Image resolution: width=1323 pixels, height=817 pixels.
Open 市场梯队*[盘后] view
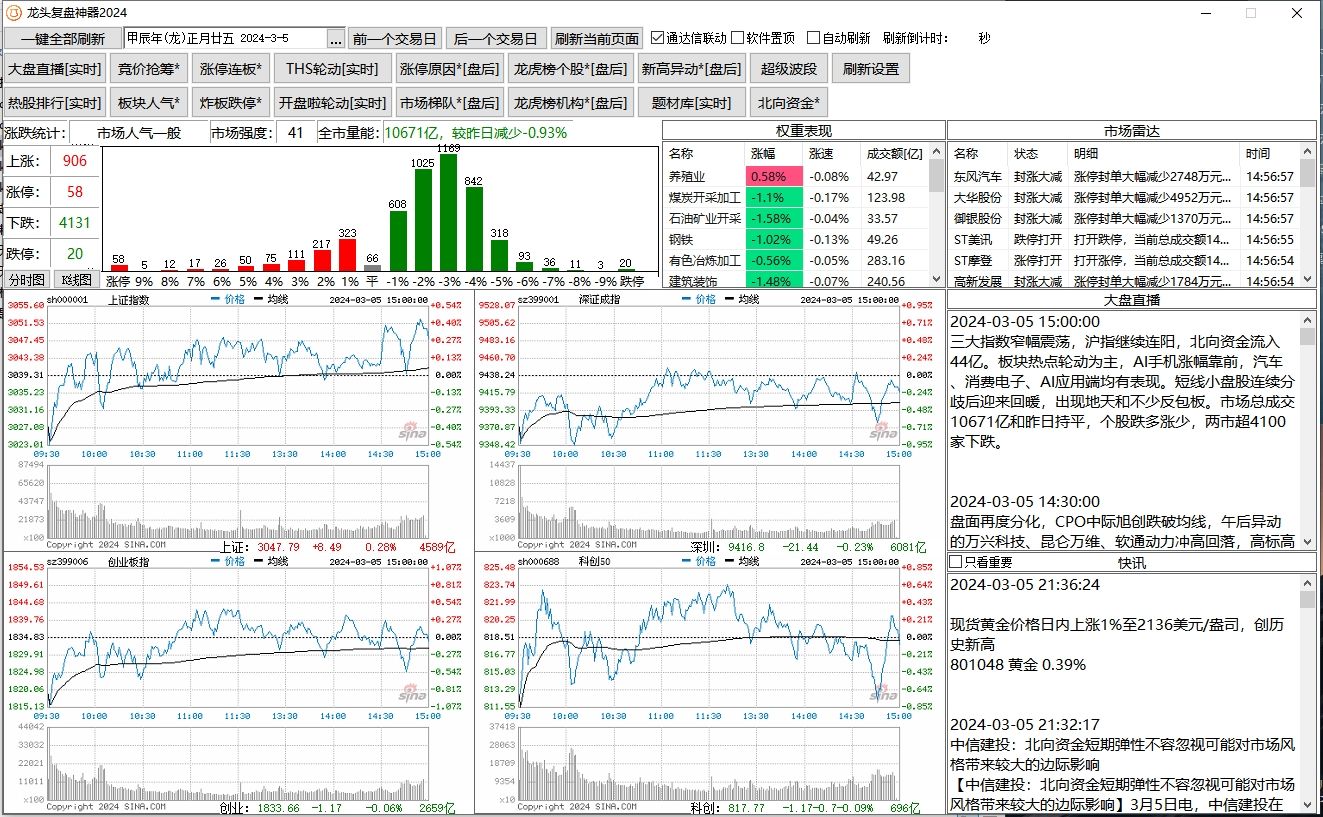coord(449,102)
